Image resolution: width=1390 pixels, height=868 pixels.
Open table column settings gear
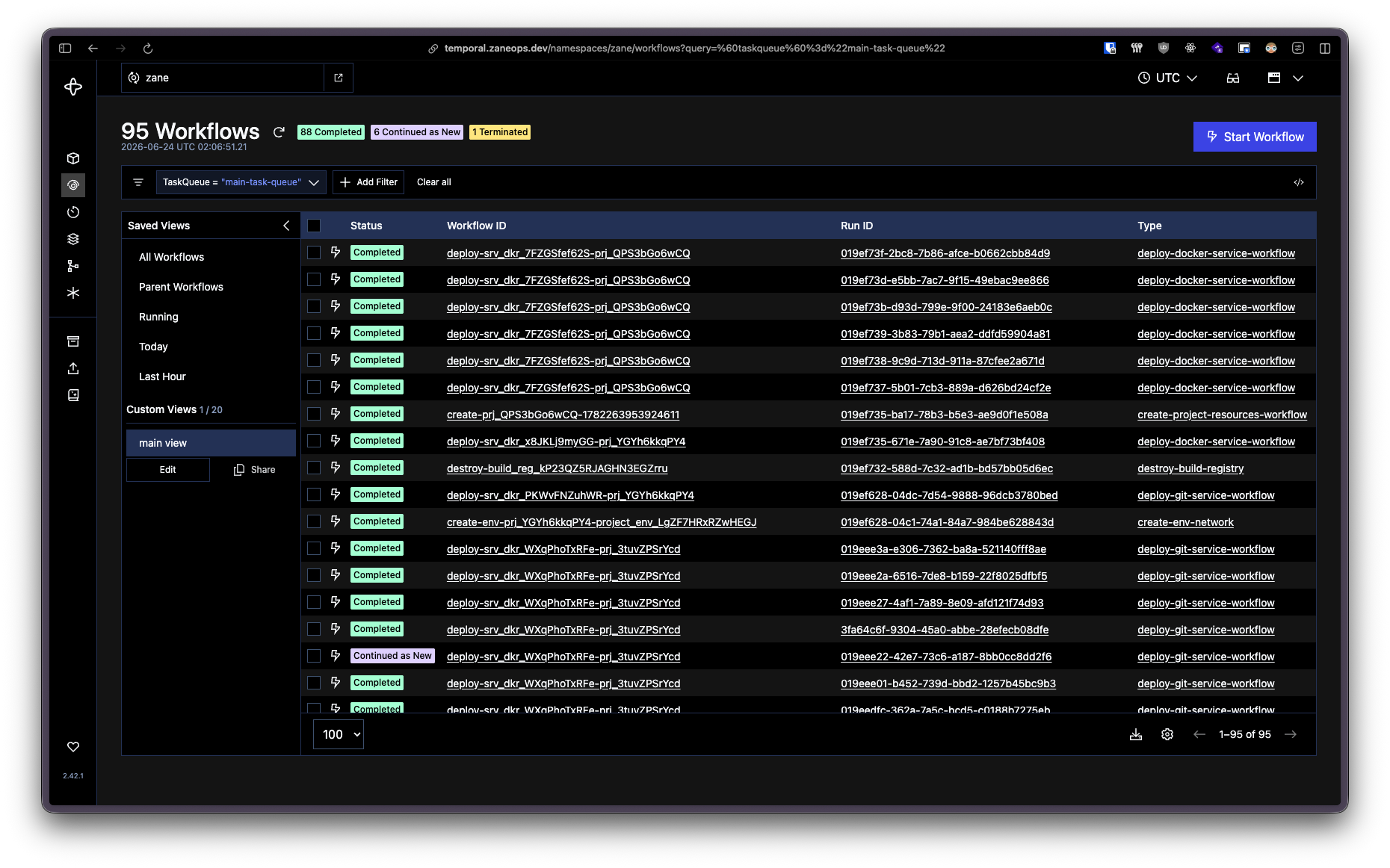1167,734
